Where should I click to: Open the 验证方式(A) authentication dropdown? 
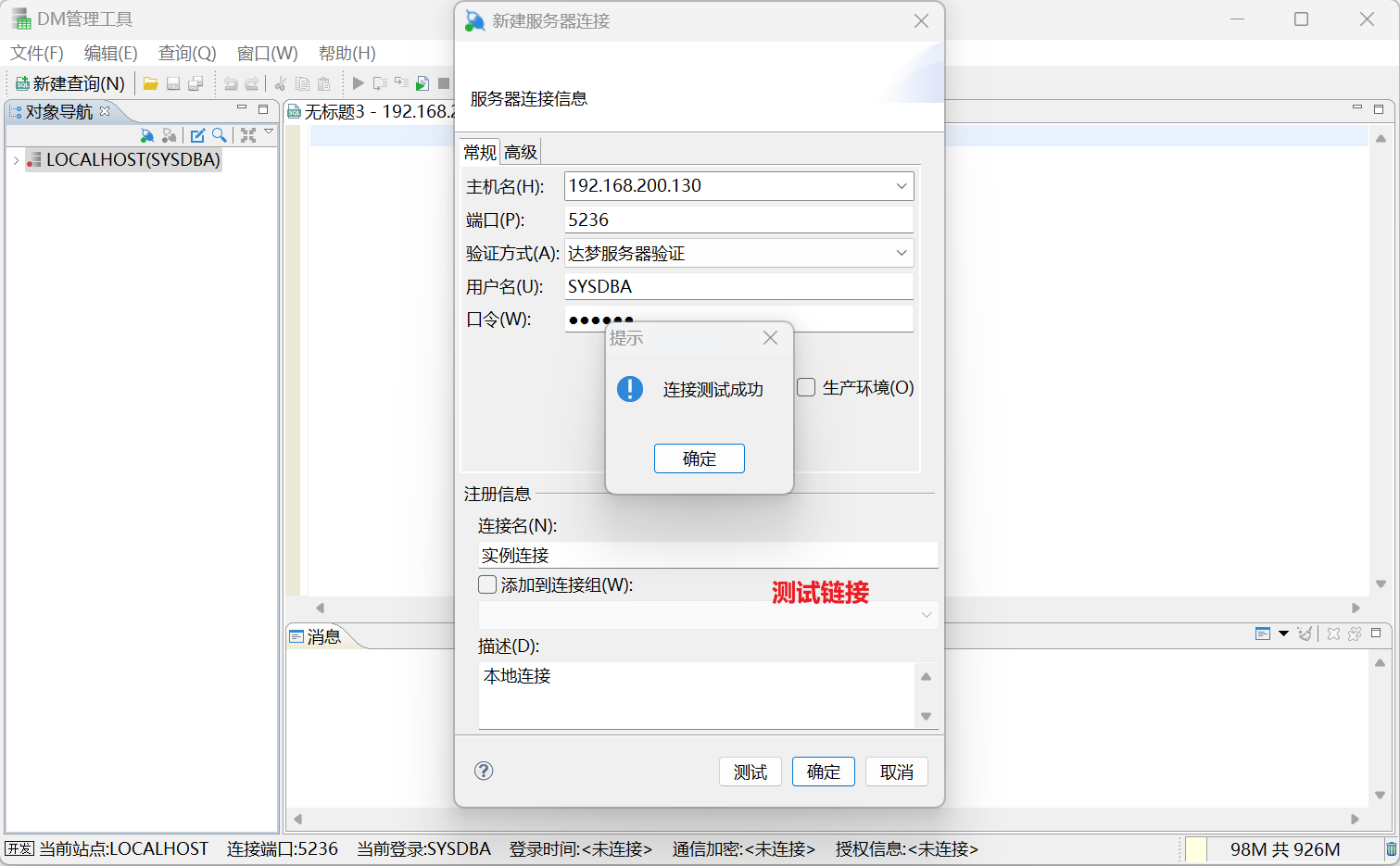(x=902, y=253)
